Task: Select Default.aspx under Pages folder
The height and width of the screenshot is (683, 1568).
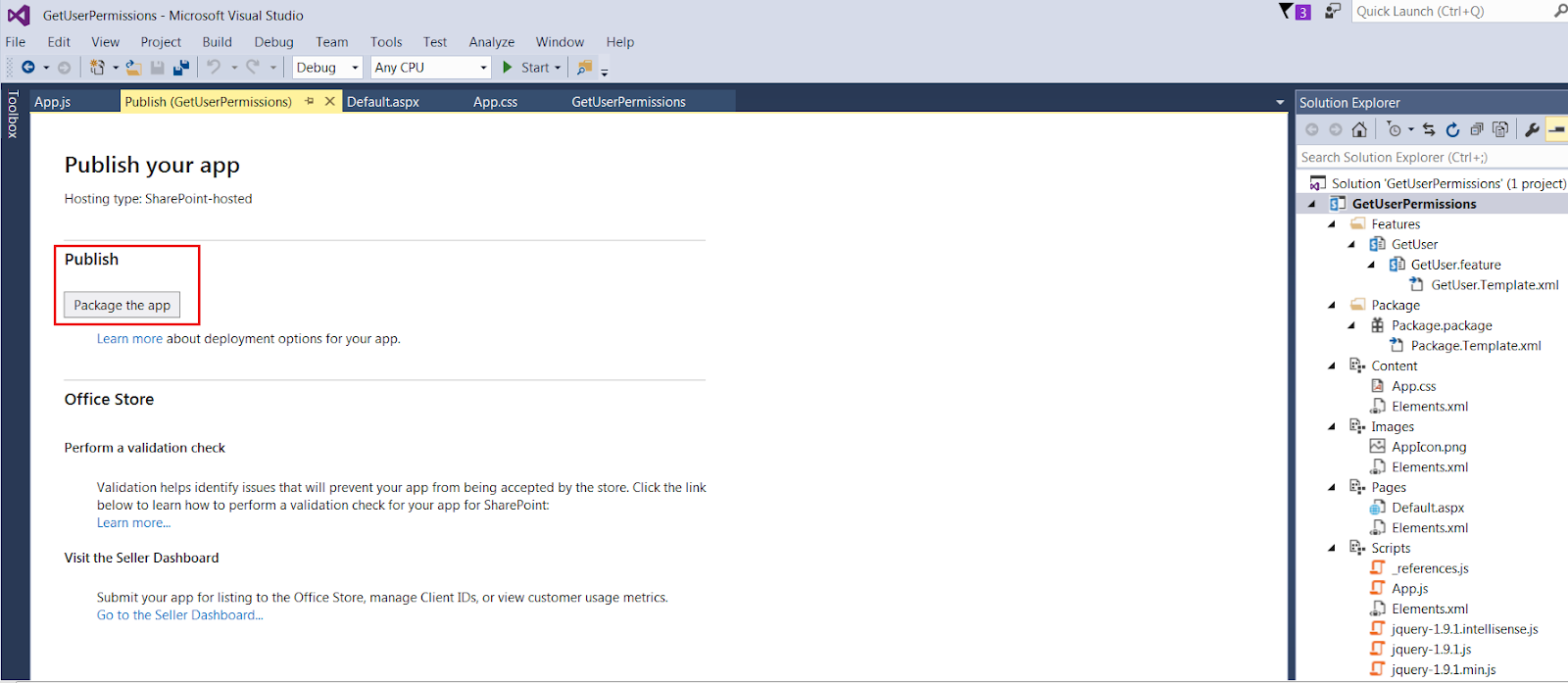Action: tap(1428, 508)
